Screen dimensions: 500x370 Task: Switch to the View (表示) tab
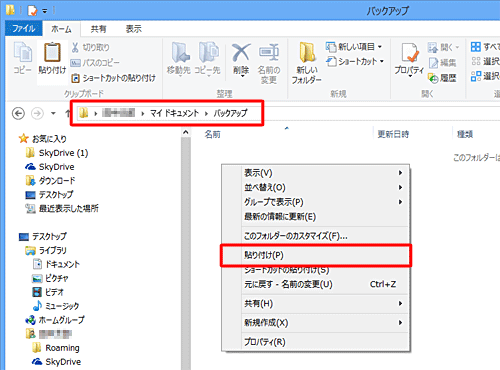(x=134, y=29)
